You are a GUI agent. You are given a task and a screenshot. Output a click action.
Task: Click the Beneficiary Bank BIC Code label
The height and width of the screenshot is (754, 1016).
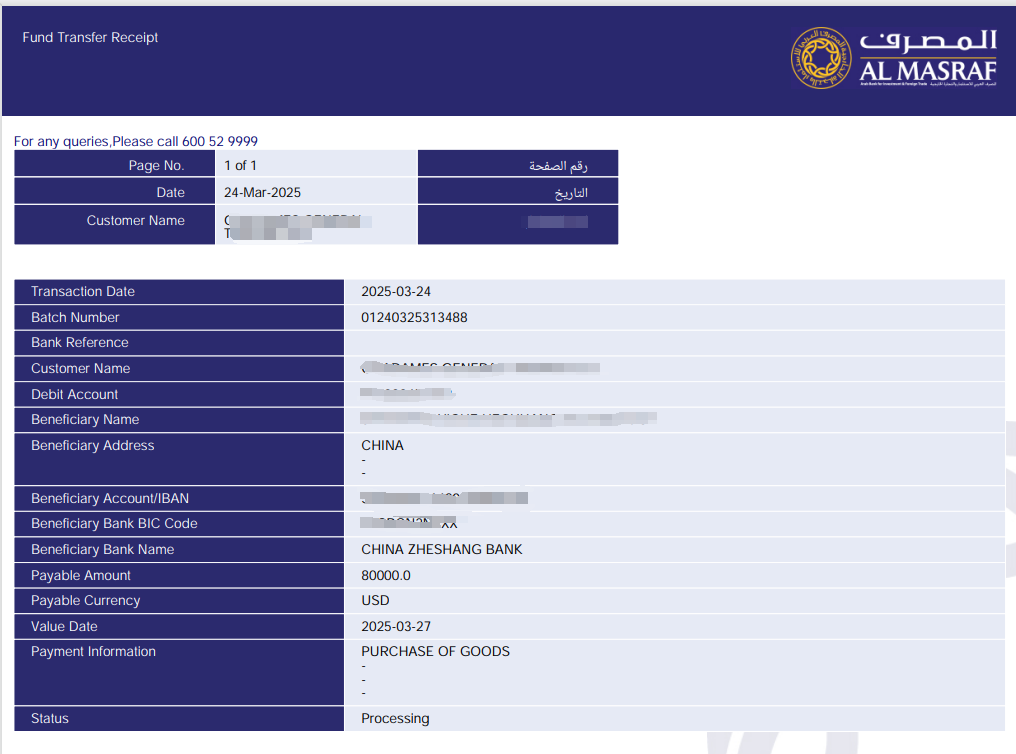pos(114,524)
